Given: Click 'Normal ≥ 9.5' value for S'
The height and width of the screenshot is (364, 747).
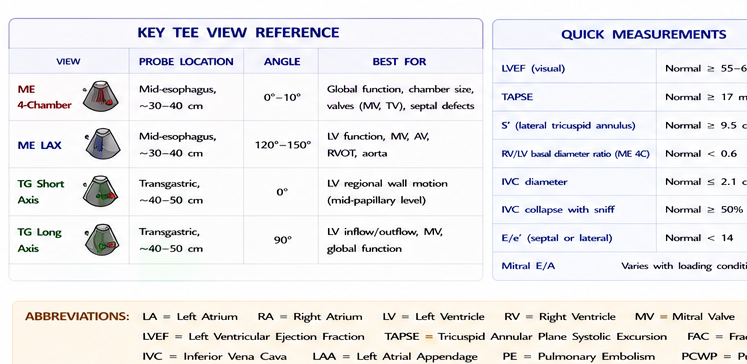Looking at the screenshot, I should coord(706,126).
